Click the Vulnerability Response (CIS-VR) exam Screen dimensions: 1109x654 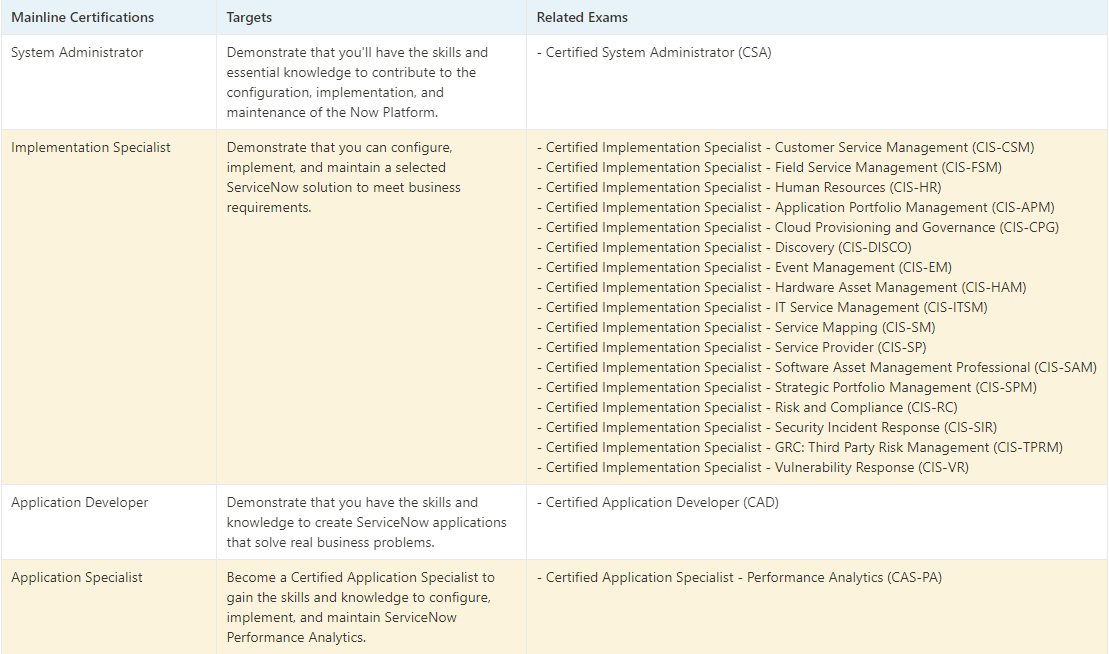pos(753,467)
